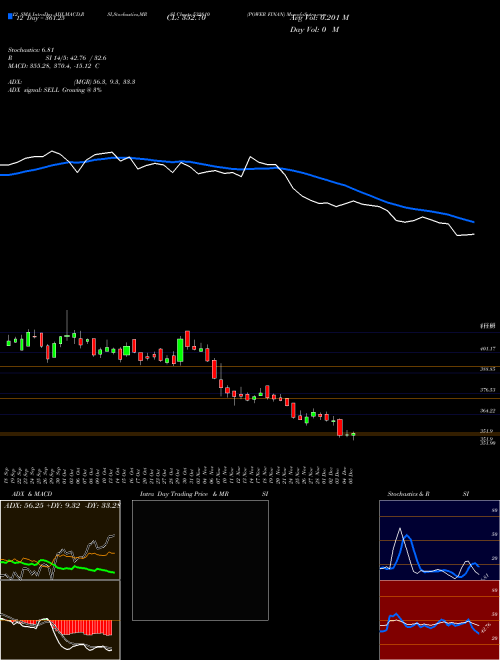Click the empty Intra Day Trading chart box
This screenshot has width=500, height=660.
200,560
